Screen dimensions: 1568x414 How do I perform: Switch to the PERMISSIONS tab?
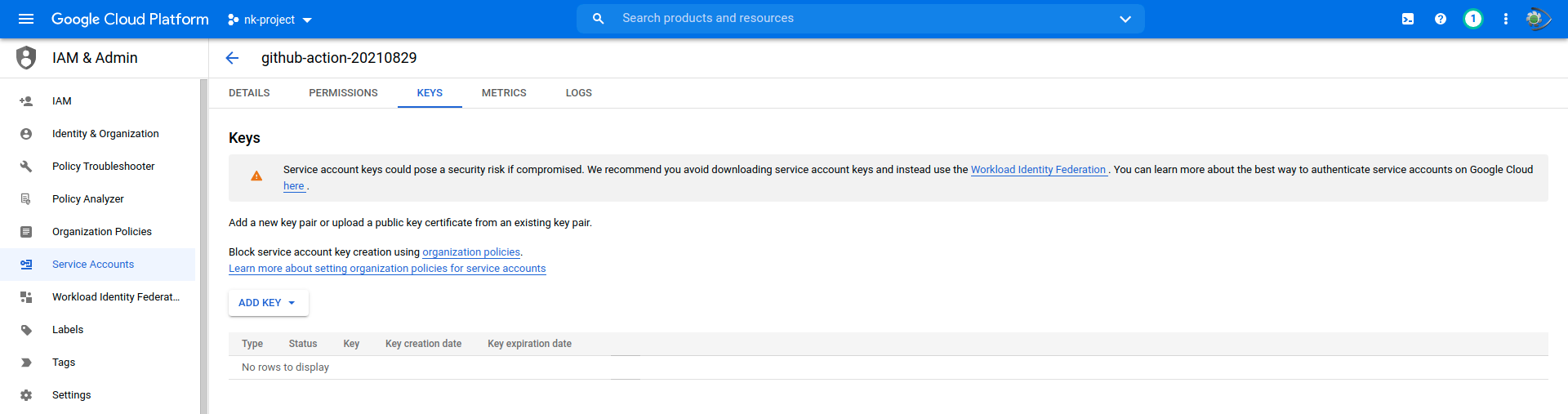coord(343,93)
